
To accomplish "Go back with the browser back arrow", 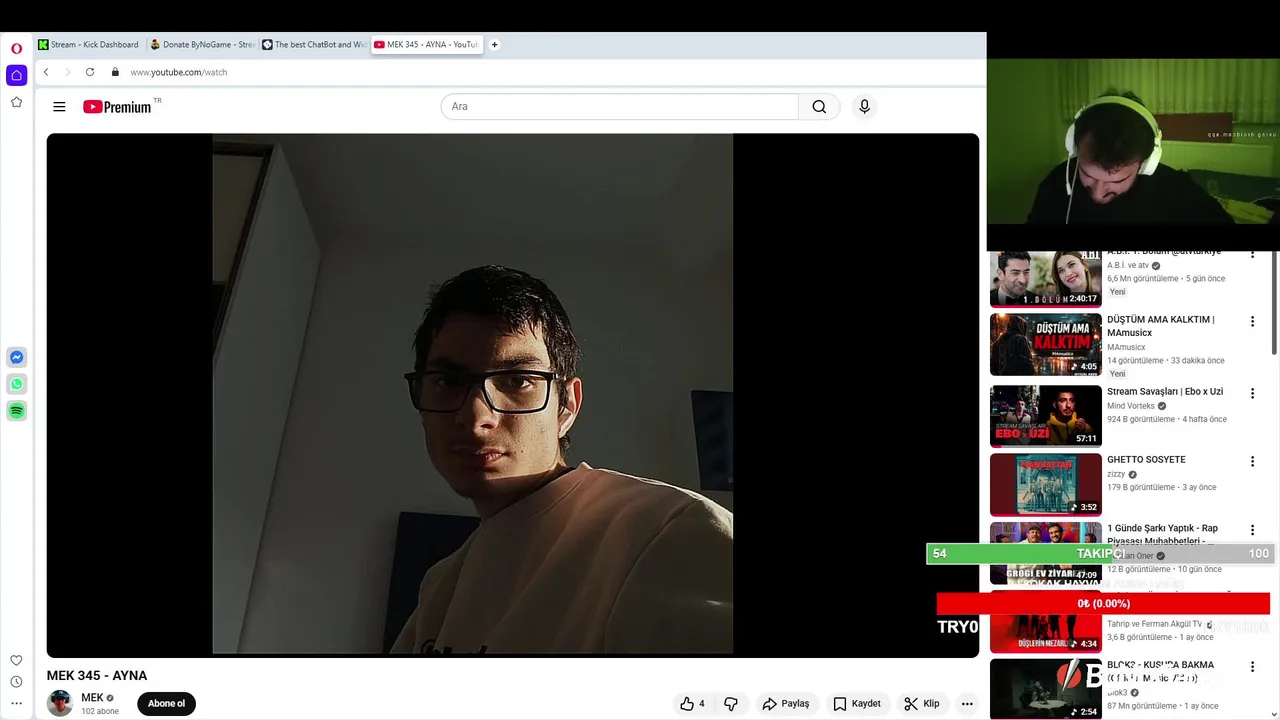I will point(46,72).
